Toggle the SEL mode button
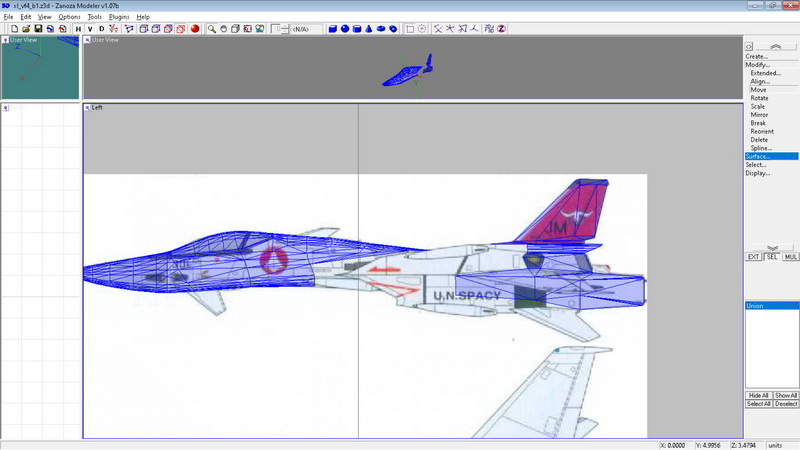Screen dimensions: 800x450 [772, 257]
